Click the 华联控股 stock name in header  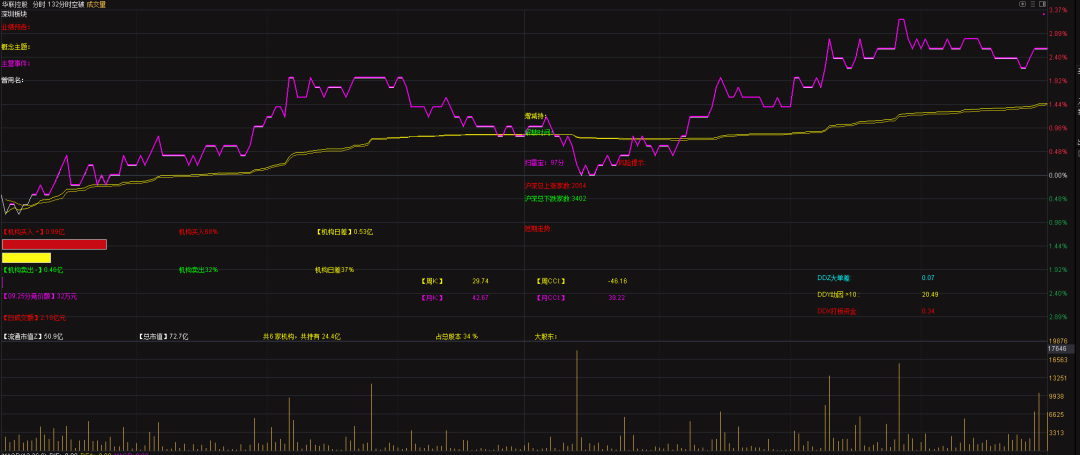tap(14, 5)
